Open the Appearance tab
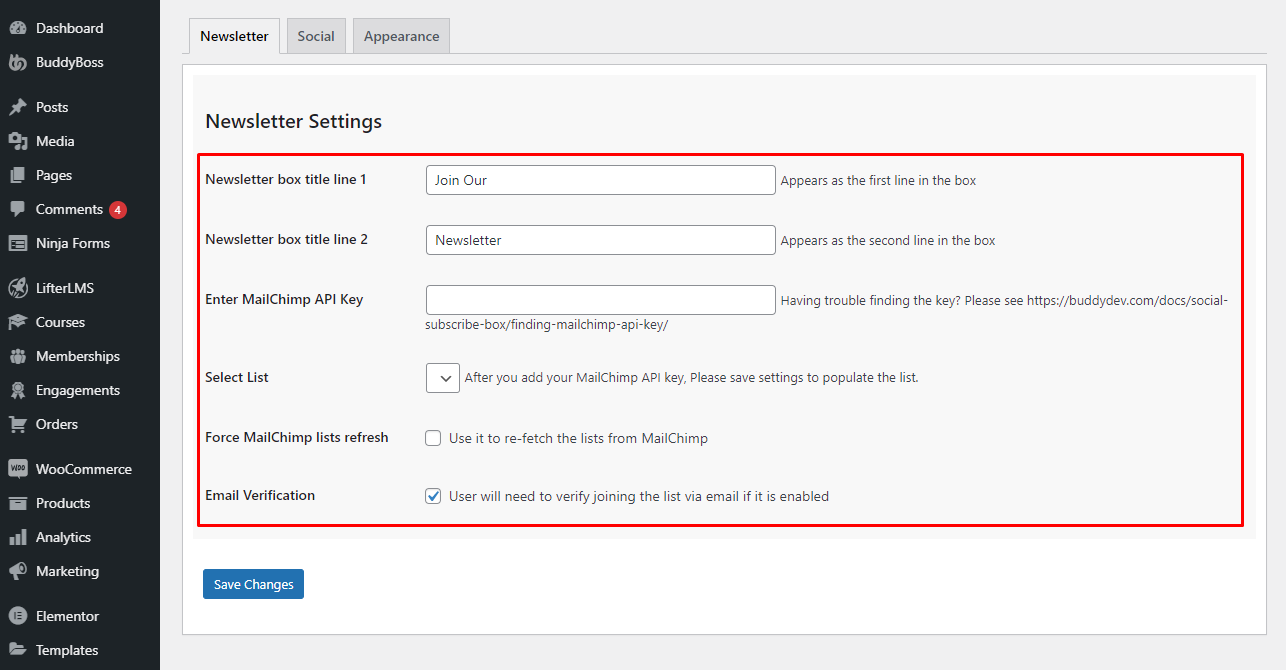Image resolution: width=1286 pixels, height=670 pixels. coord(401,36)
